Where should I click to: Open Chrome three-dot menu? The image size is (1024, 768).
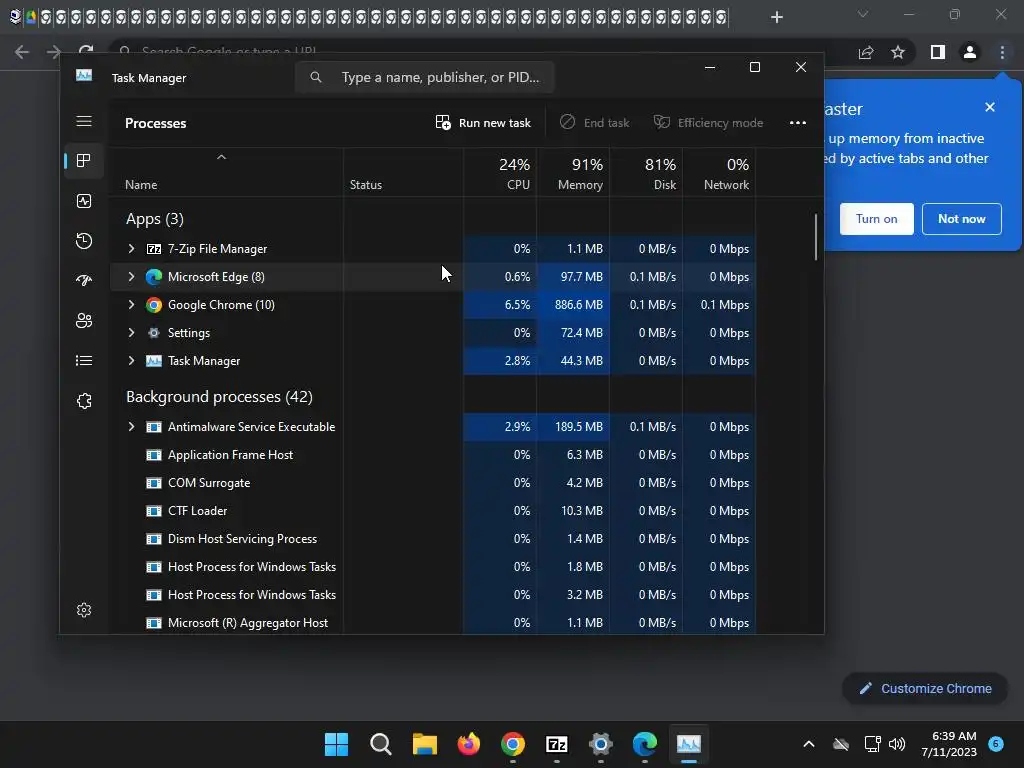click(1002, 52)
